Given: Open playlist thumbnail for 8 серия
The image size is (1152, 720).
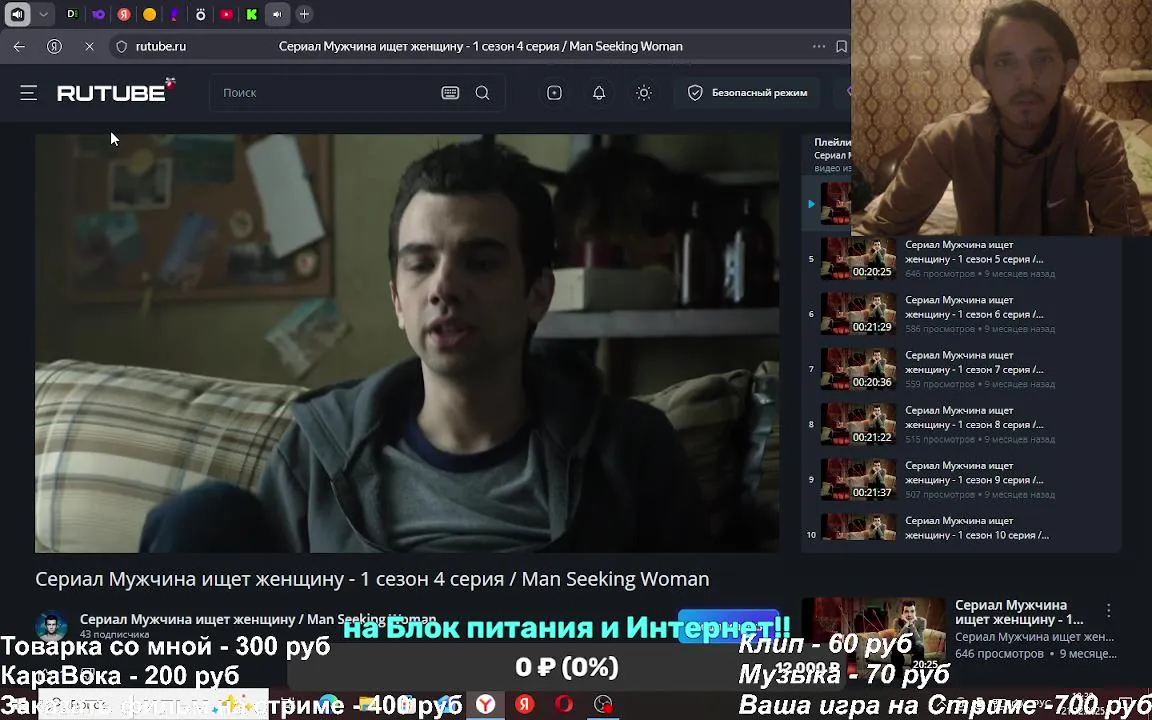Looking at the screenshot, I should coord(858,424).
